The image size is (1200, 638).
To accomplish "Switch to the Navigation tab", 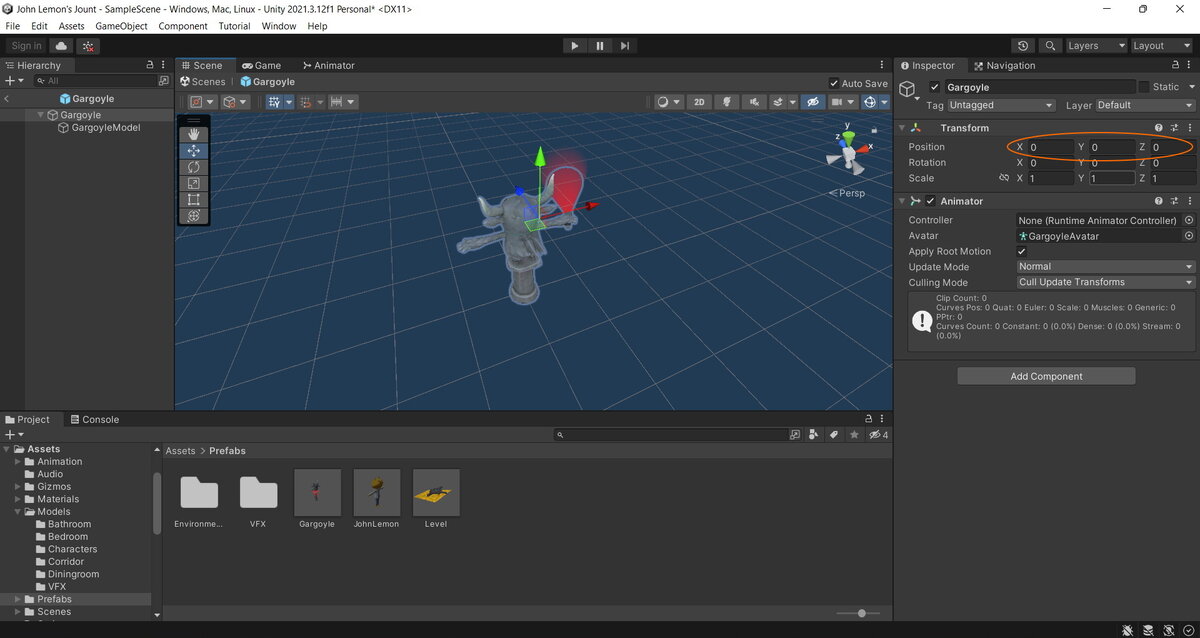I will pyautogui.click(x=1004, y=66).
